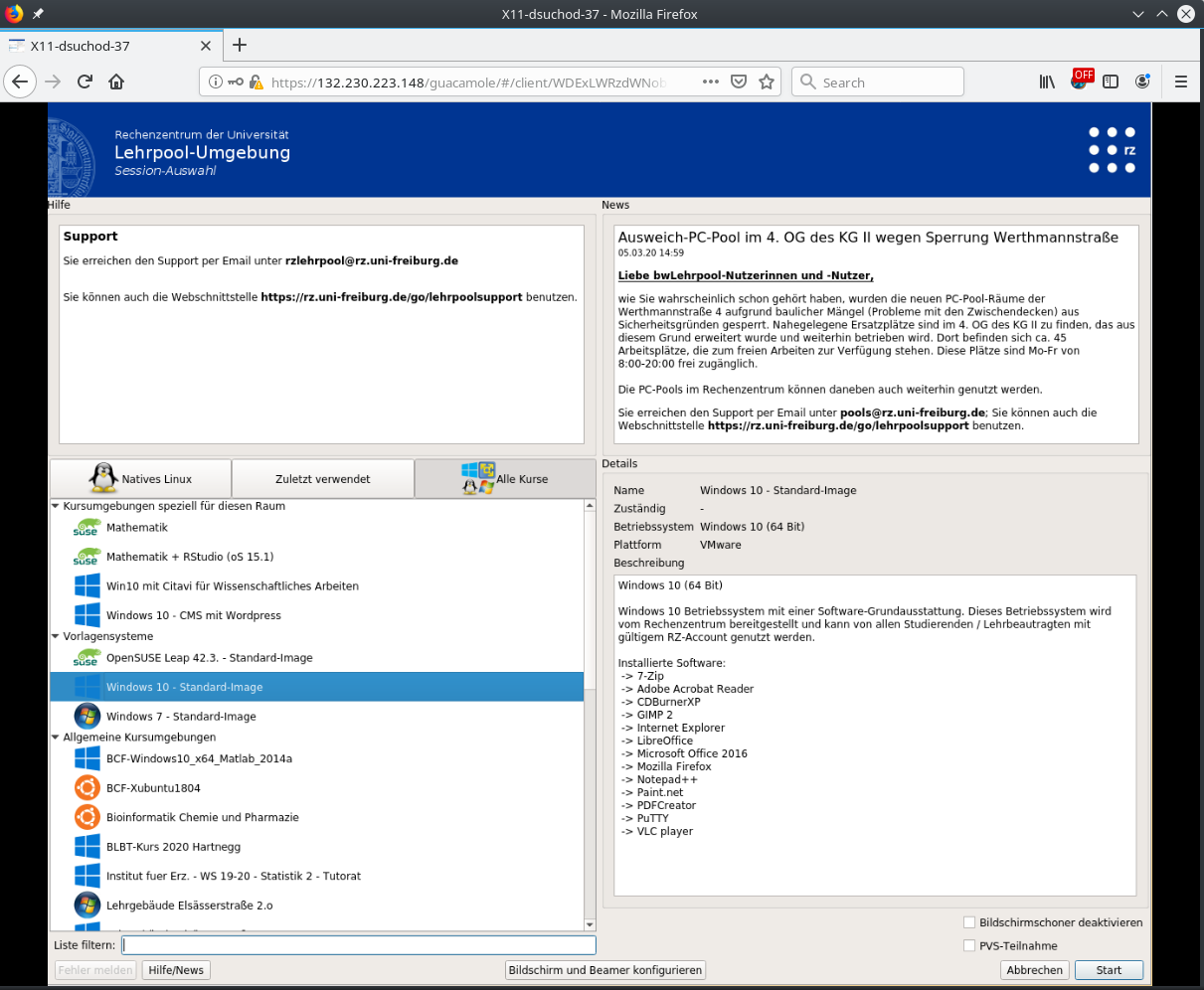Select Mathematik + RStudio (oS 15.1)
This screenshot has height=990, width=1204.
(190, 557)
